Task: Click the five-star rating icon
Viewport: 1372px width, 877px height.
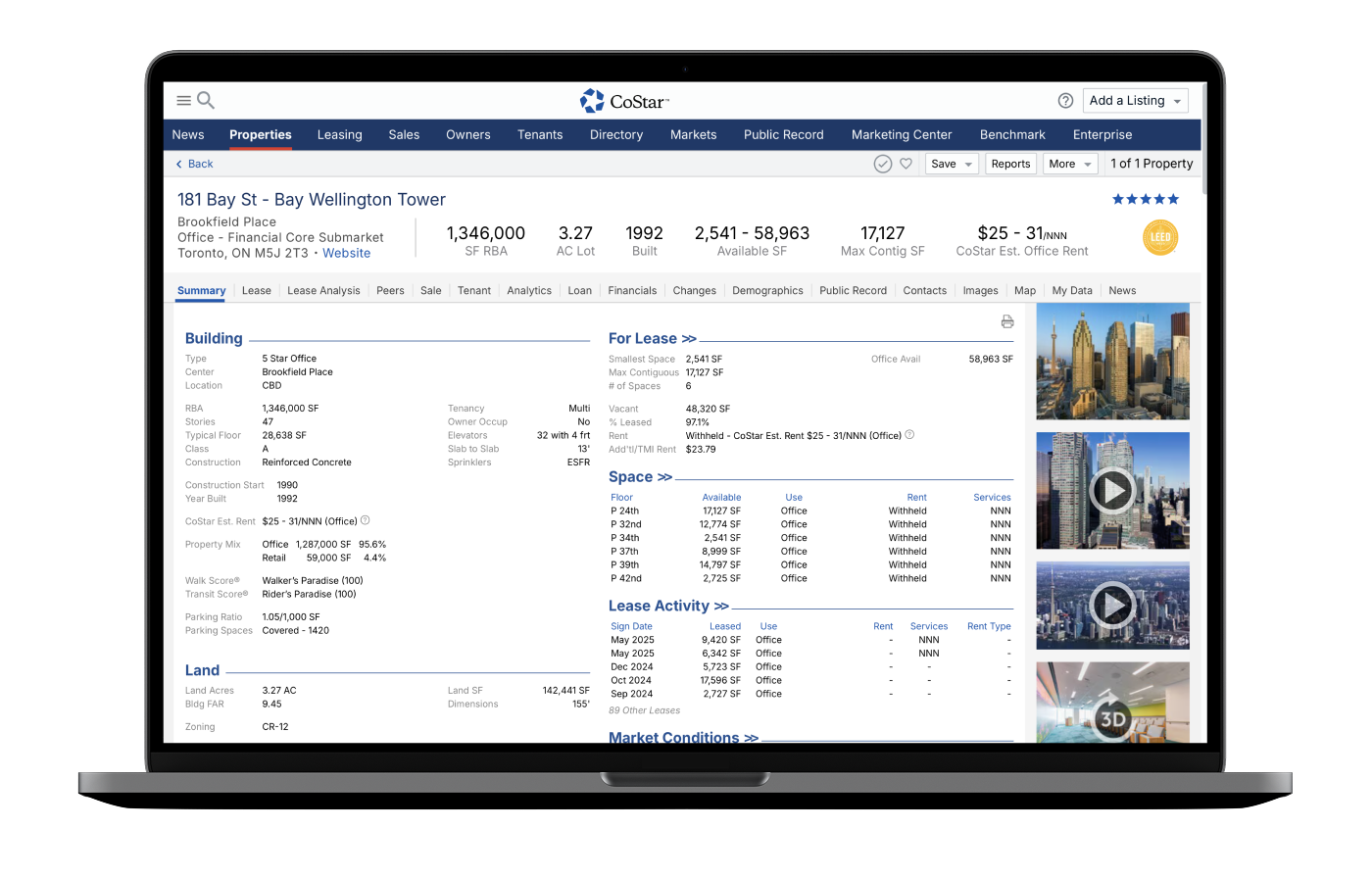Action: (x=1145, y=199)
